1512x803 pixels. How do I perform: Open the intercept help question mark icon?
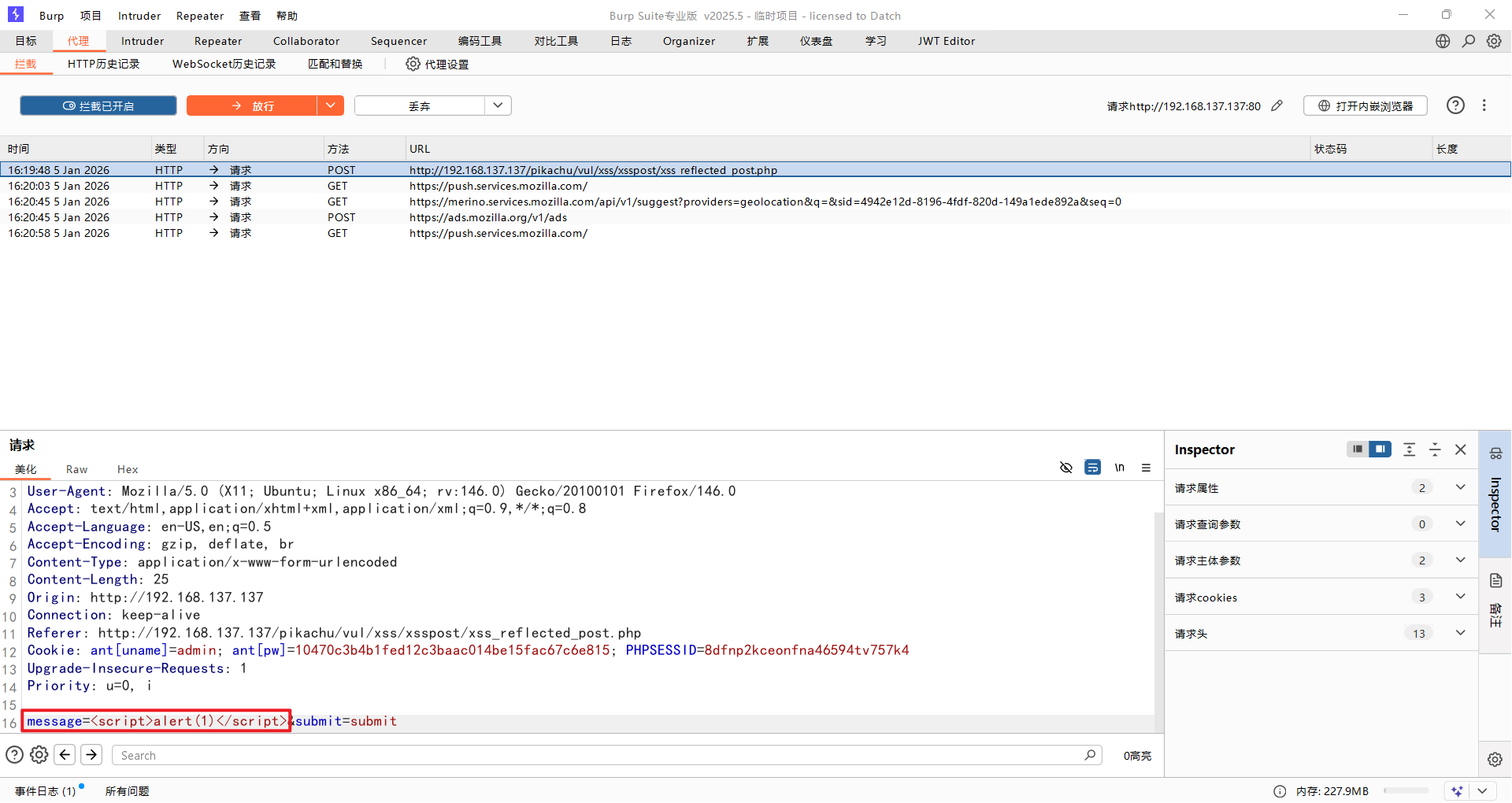tap(1455, 105)
